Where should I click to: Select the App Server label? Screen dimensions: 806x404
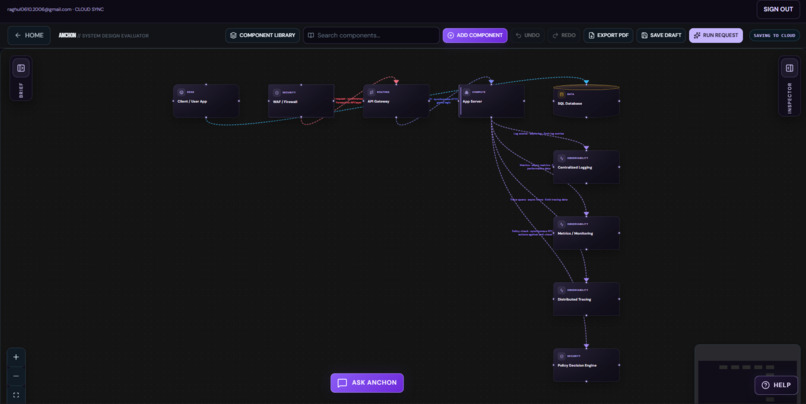(472, 102)
